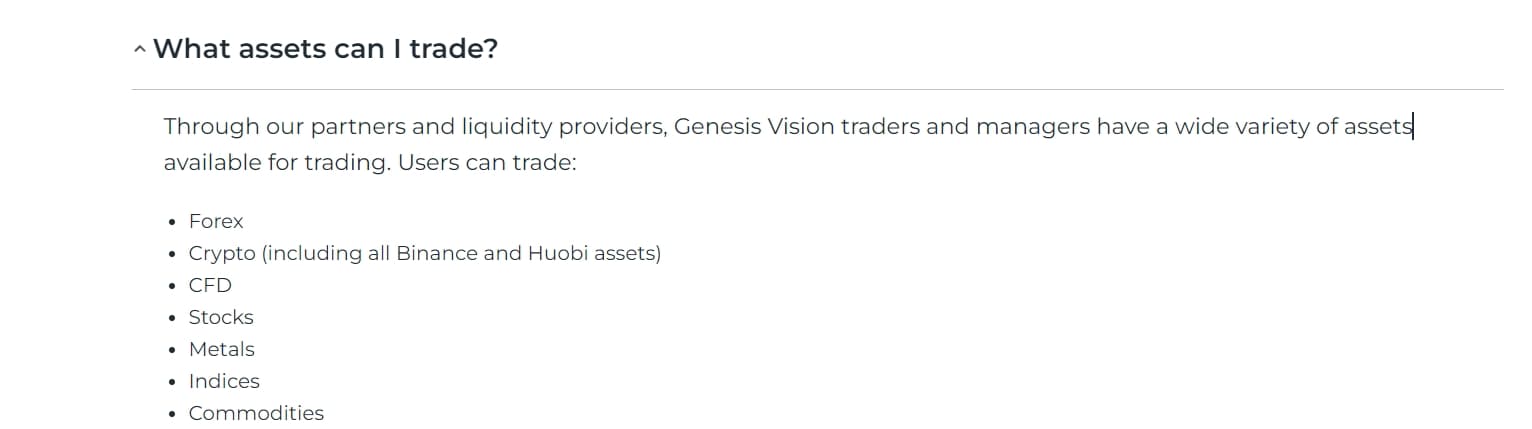This screenshot has width=1532, height=429.
Task: Click the "Users can trade:" text
Action: point(487,162)
